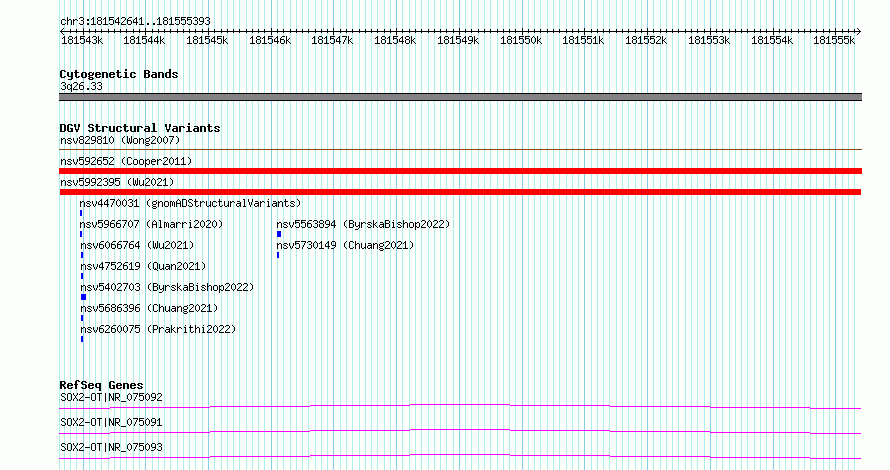Click the 181552k ruler tick label
The image size is (890, 470).
pos(646,40)
